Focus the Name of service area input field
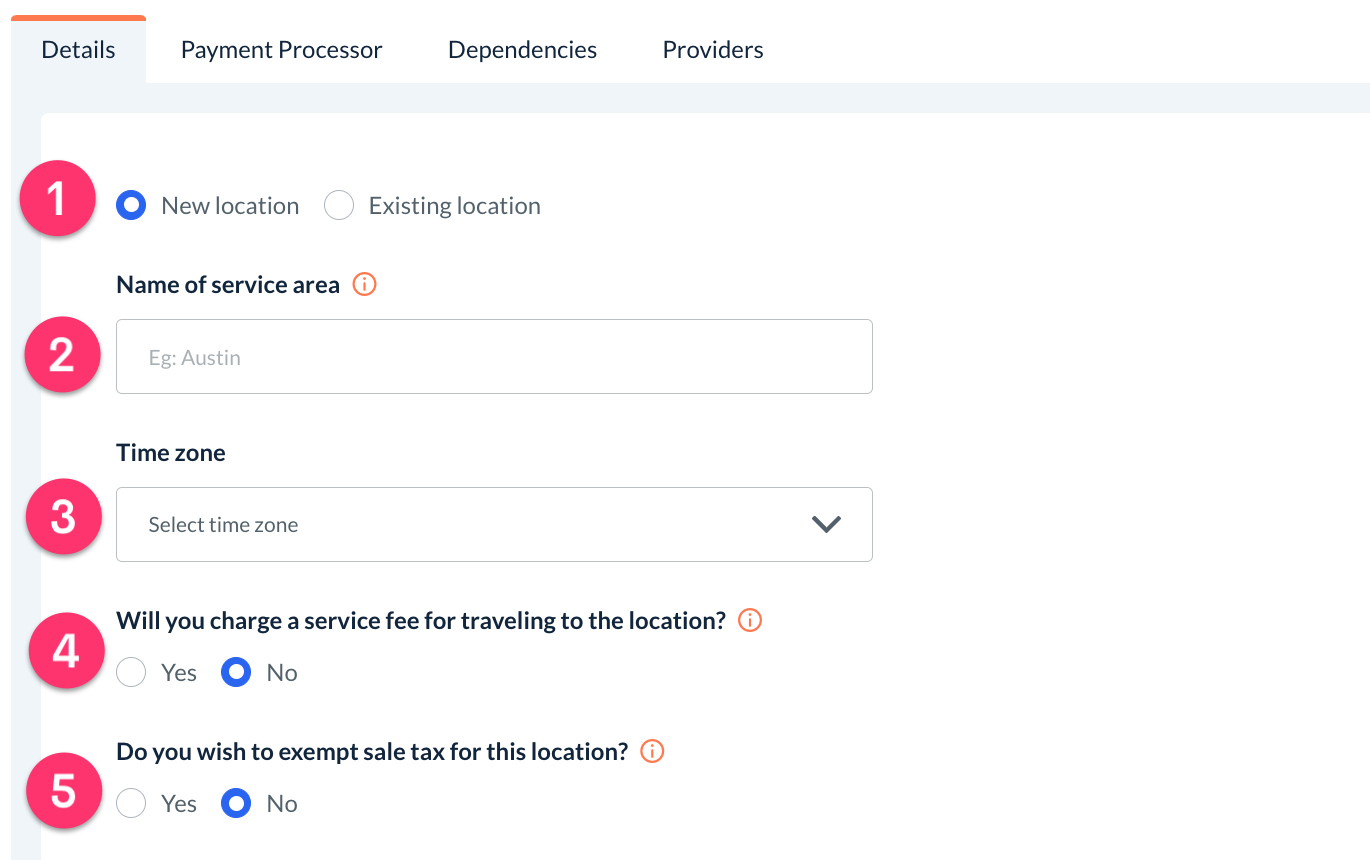This screenshot has height=860, width=1370. click(494, 357)
